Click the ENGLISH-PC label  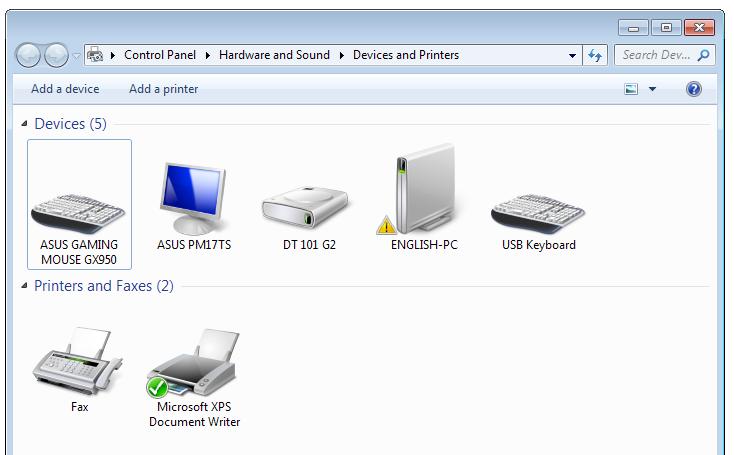click(424, 245)
